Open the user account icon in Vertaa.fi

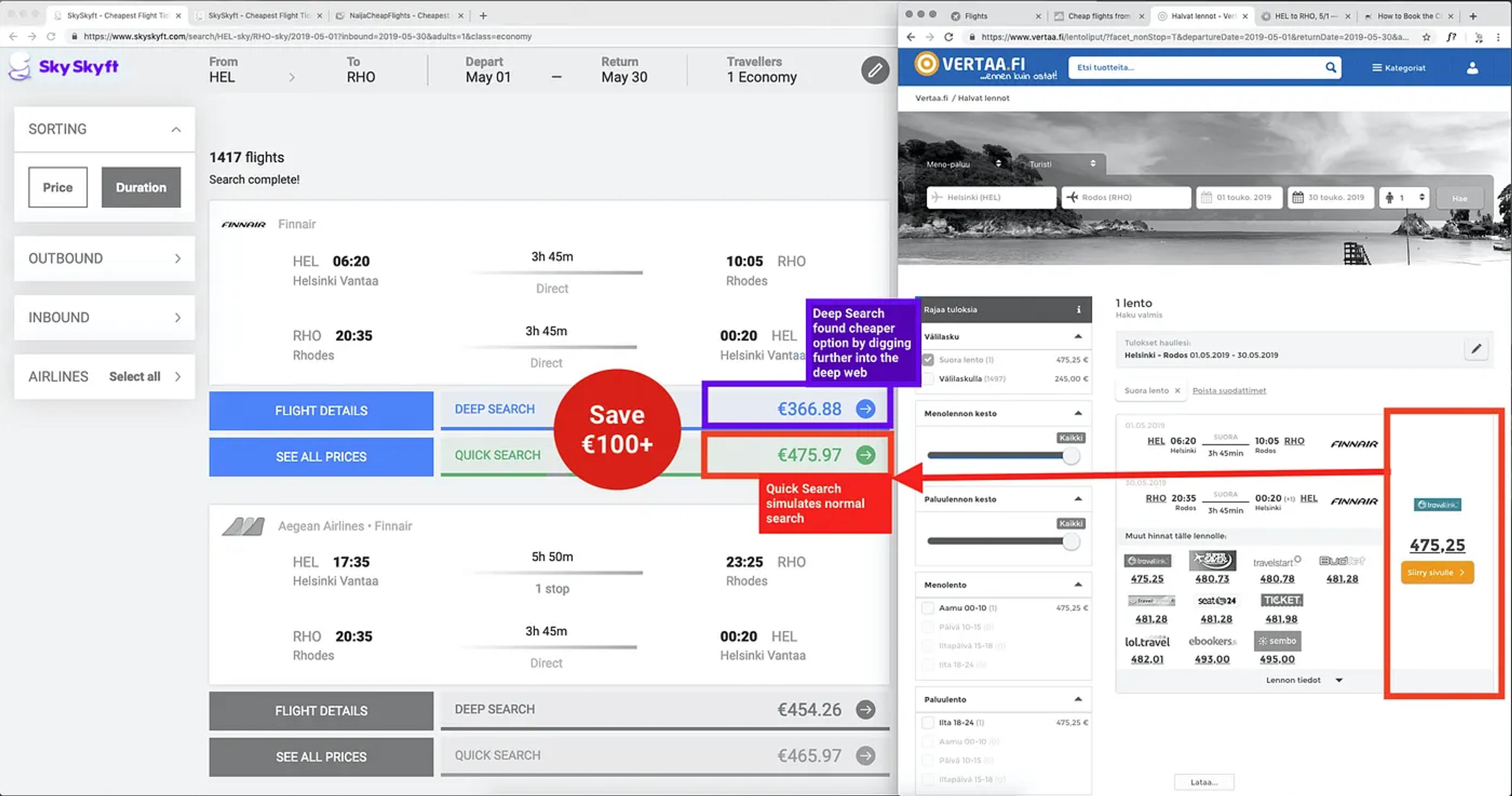1472,68
